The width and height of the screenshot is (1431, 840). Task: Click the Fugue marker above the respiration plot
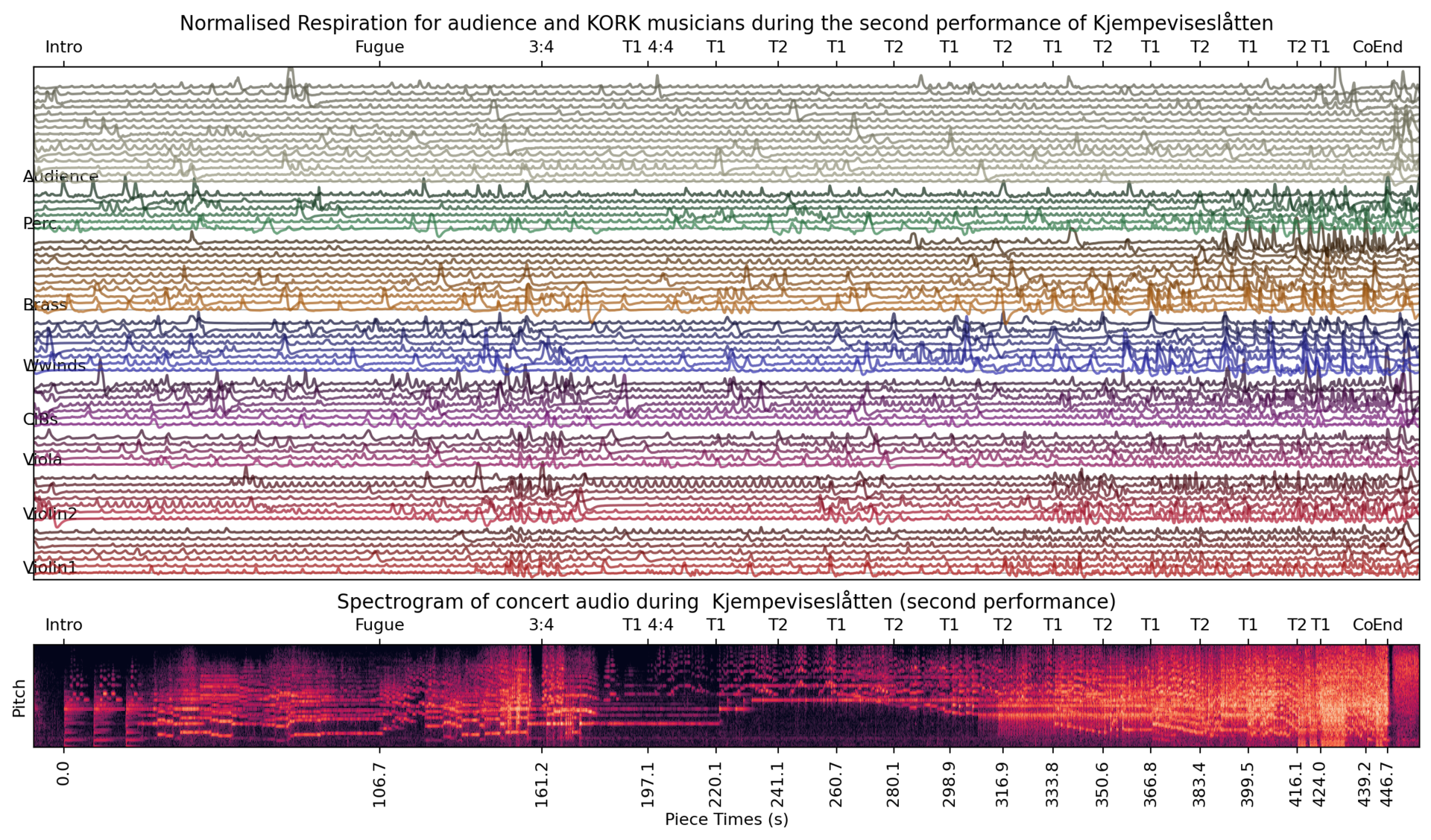379,47
